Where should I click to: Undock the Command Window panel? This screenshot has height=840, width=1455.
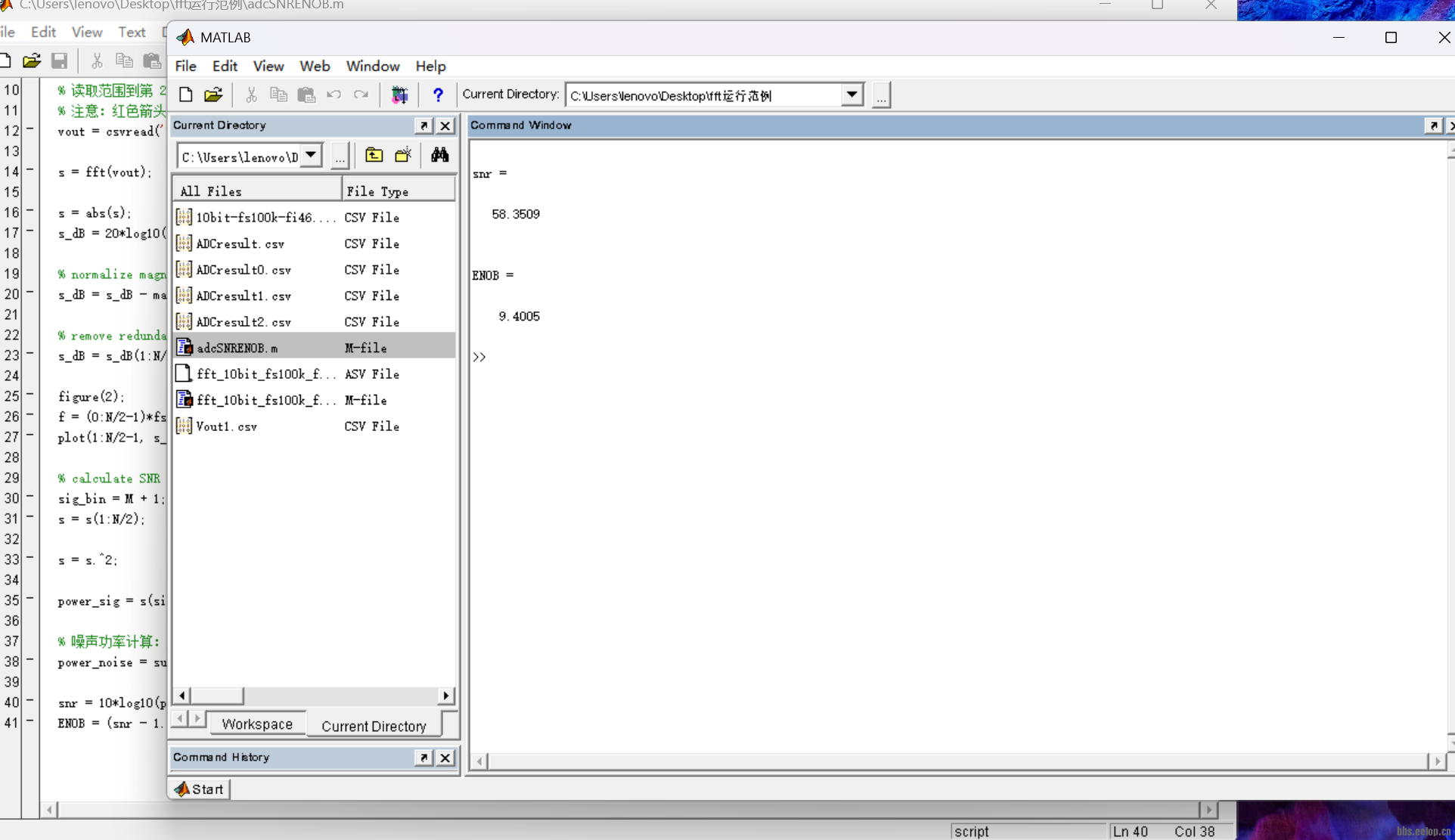1433,126
